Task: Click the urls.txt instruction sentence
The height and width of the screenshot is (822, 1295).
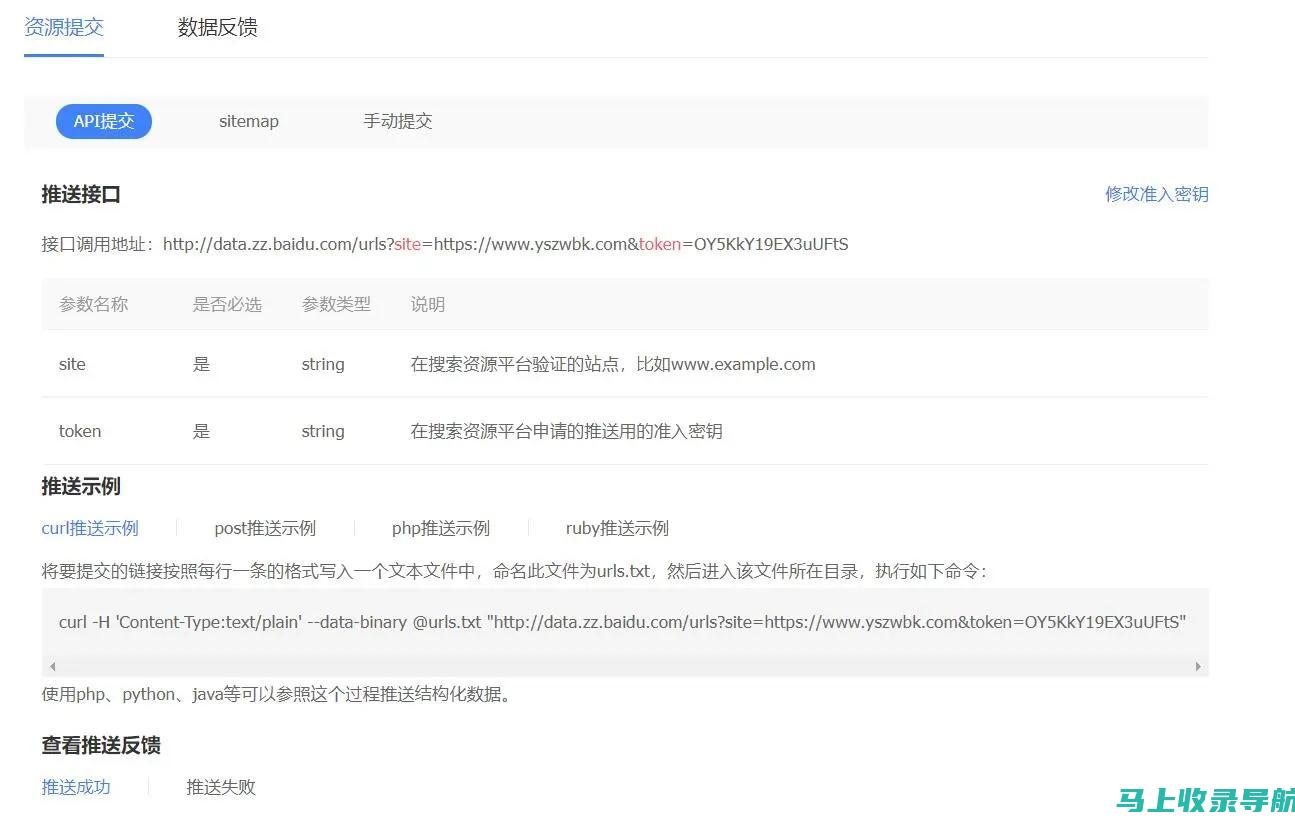Action: pyautogui.click(x=514, y=571)
